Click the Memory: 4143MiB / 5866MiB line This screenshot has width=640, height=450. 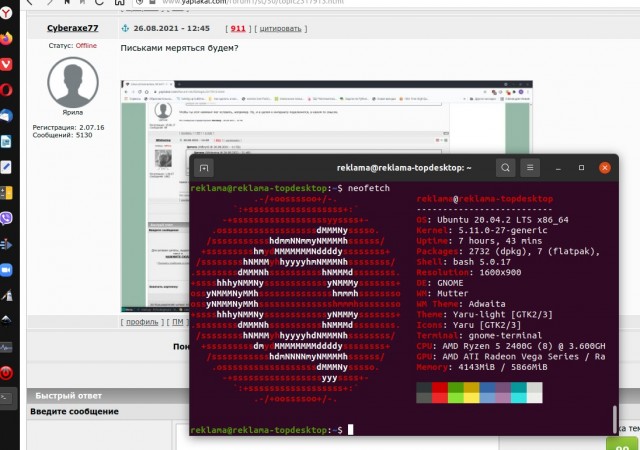482,368
